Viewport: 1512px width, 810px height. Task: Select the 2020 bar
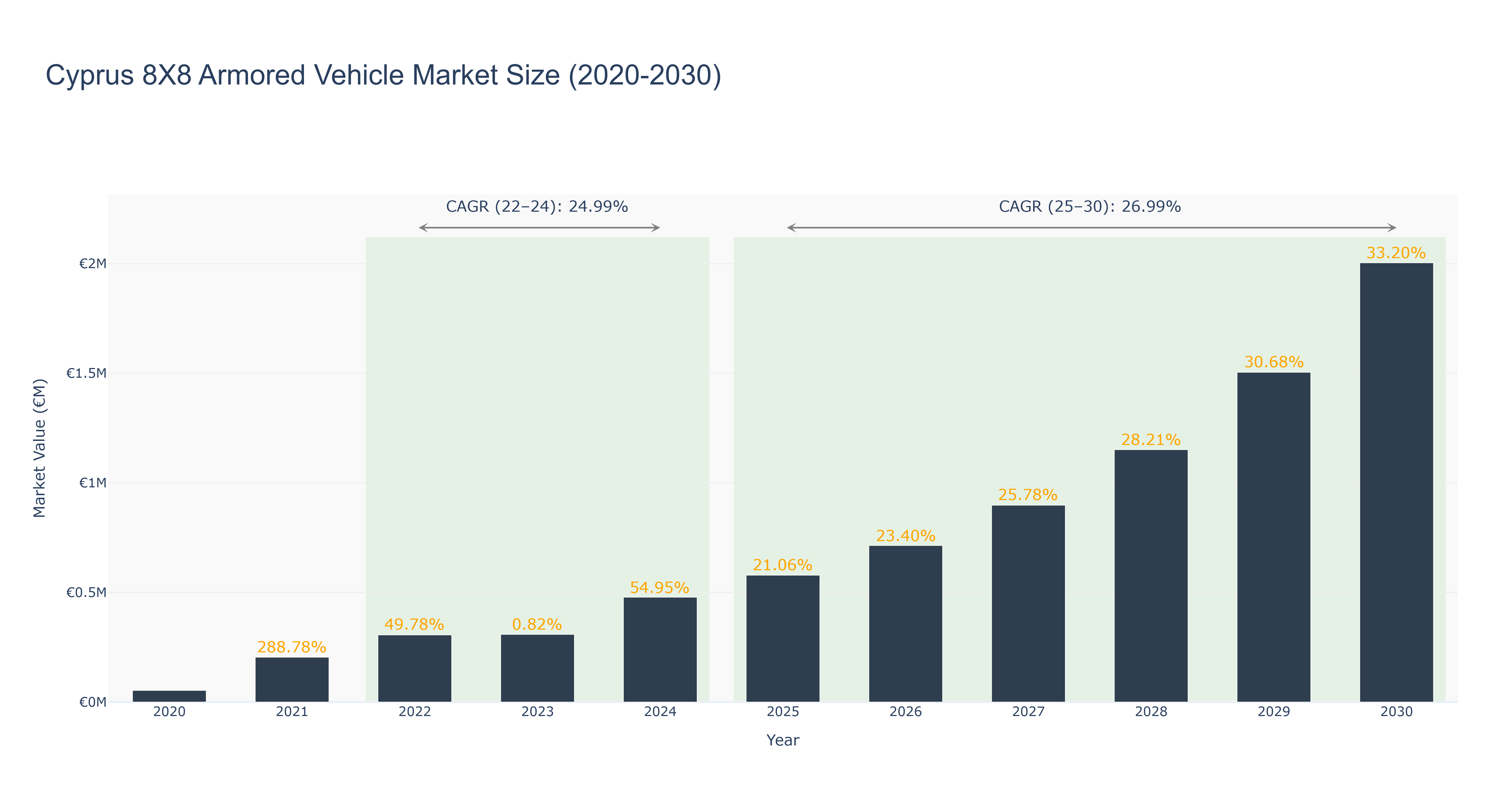click(169, 696)
